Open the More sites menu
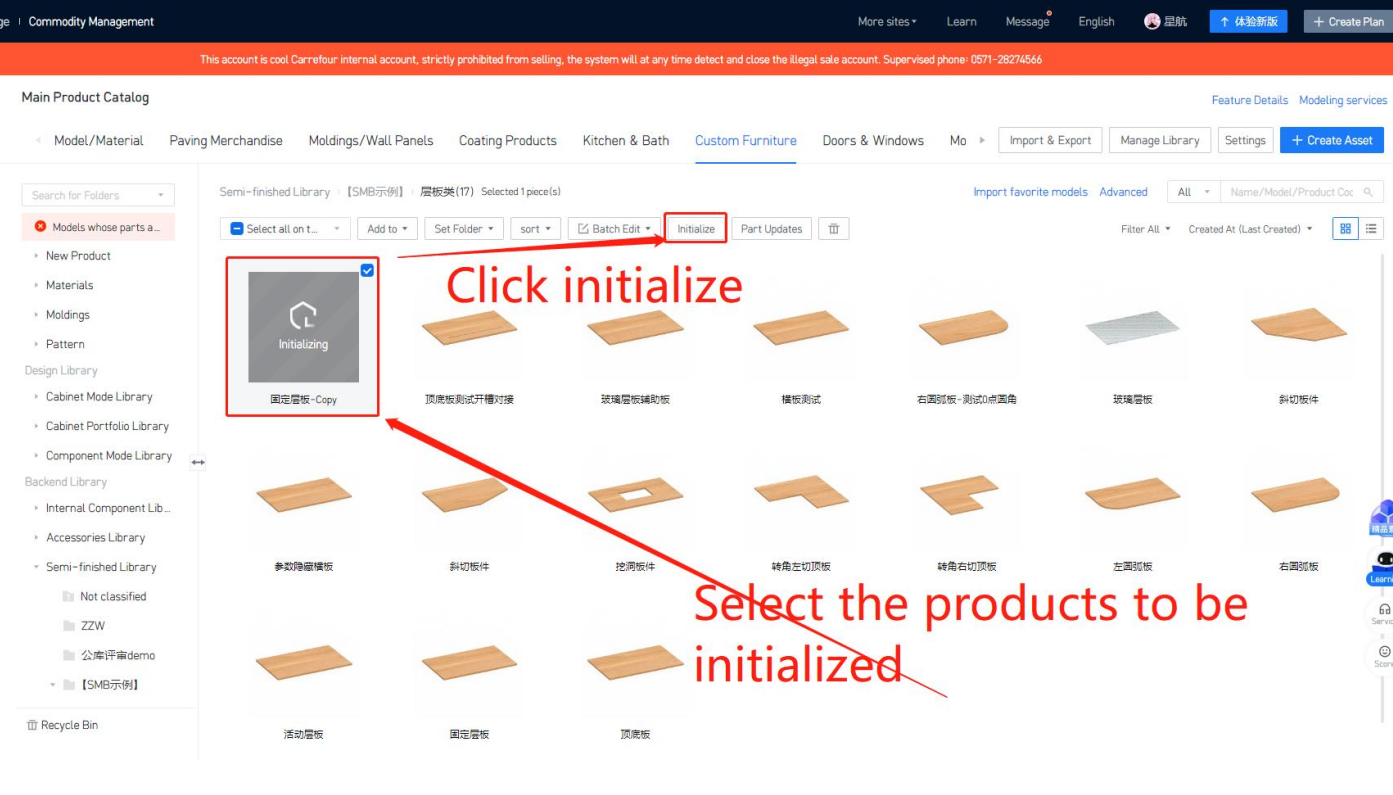This screenshot has width=1393, height=795. point(887,21)
